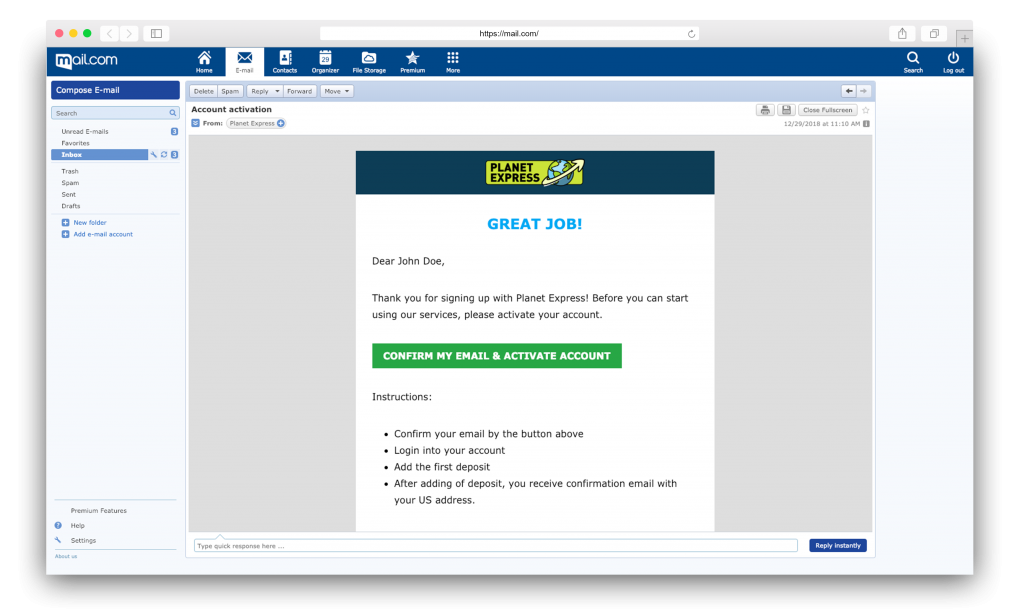This screenshot has height=609, width=1024.
Task: Click the New folder link
Action: pyautogui.click(x=89, y=223)
